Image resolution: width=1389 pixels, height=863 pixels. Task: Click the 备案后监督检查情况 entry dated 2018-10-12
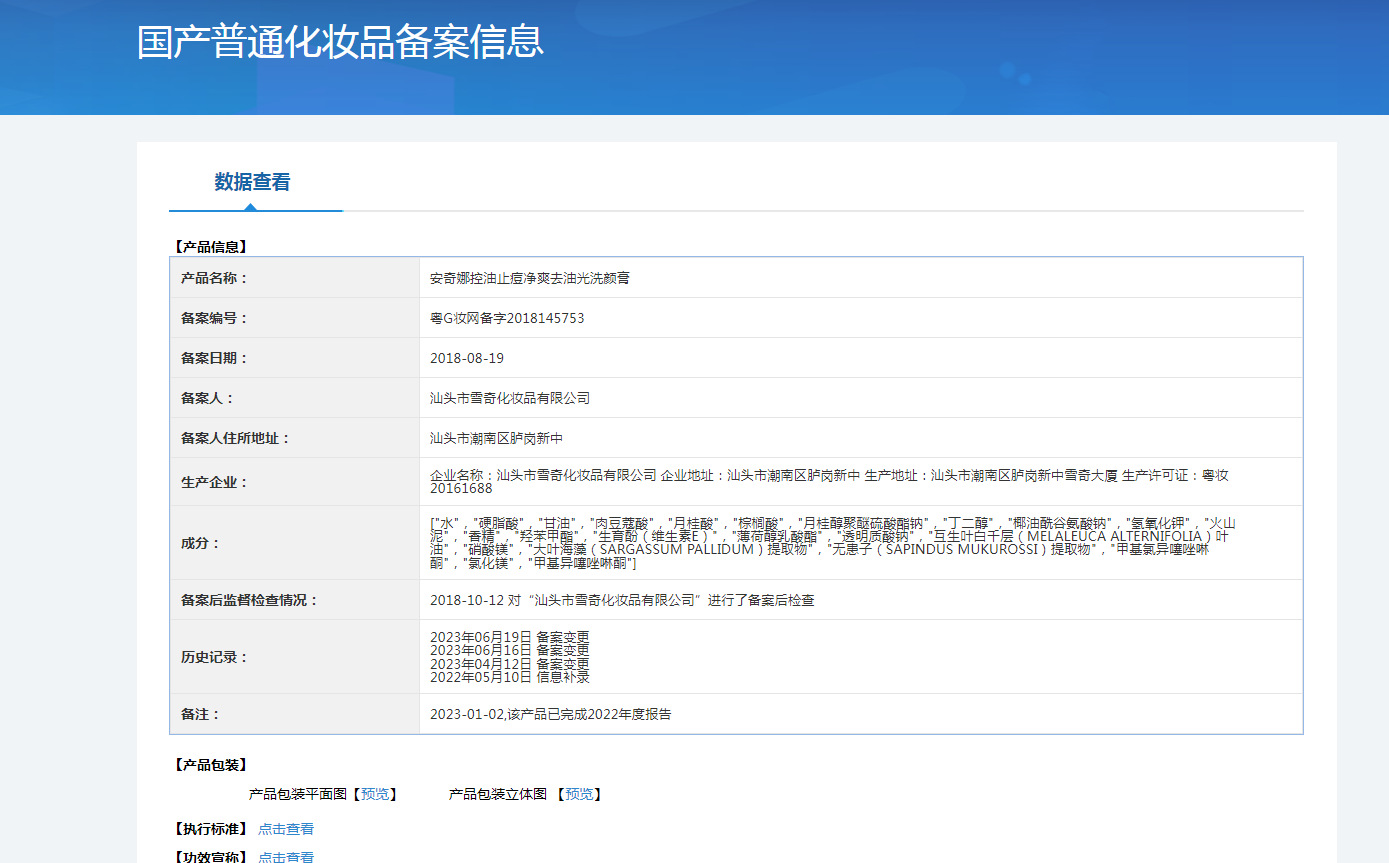(x=622, y=600)
